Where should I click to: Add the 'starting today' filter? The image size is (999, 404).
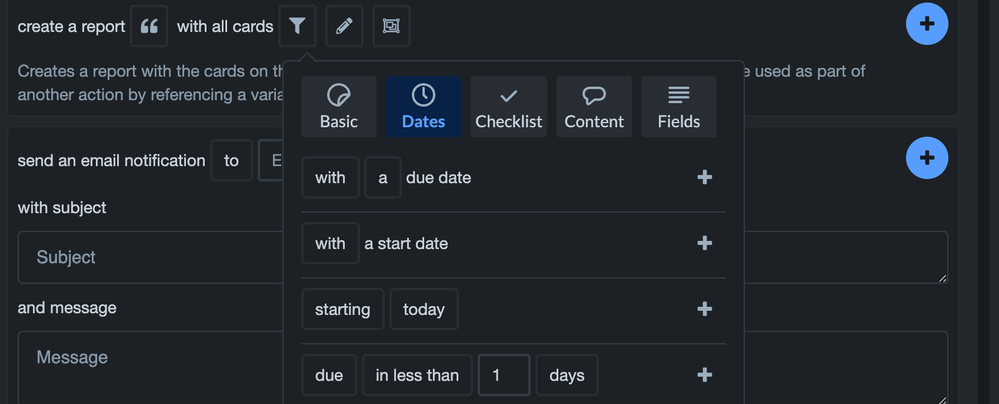[x=704, y=309]
